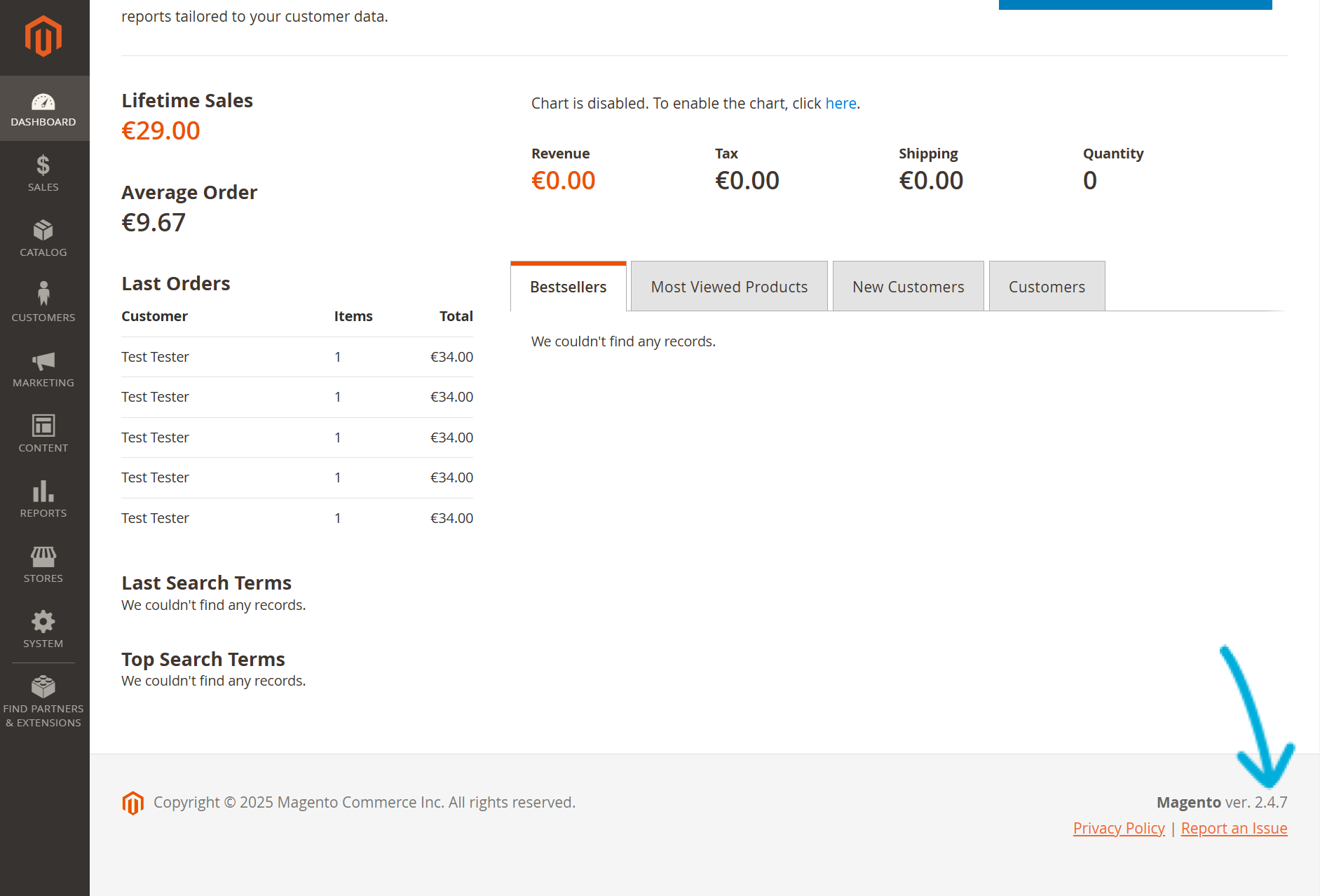Open the New Customers tab
This screenshot has width=1320, height=896.
908,286
